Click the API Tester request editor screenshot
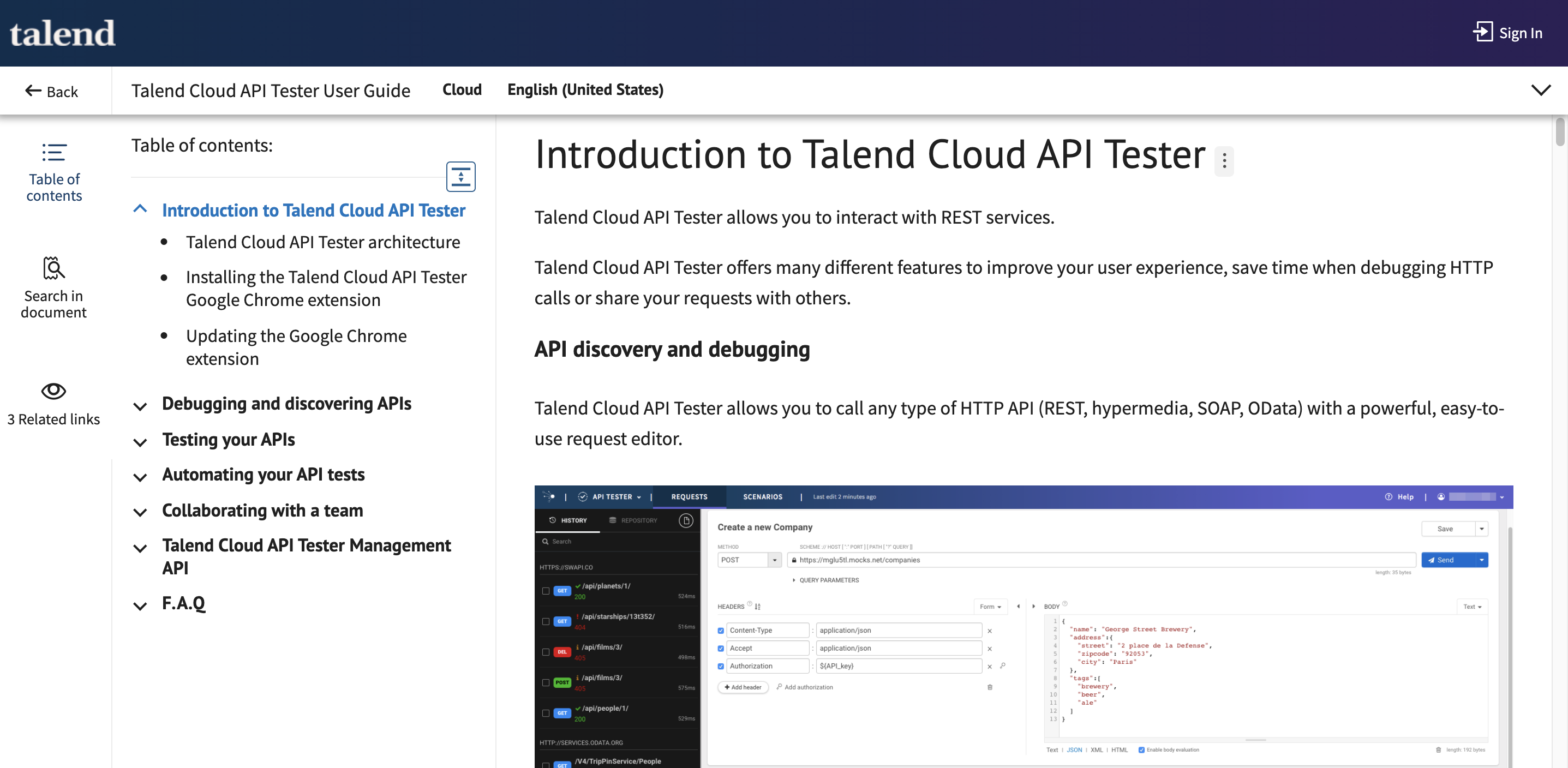The image size is (1568, 768). tap(1022, 626)
